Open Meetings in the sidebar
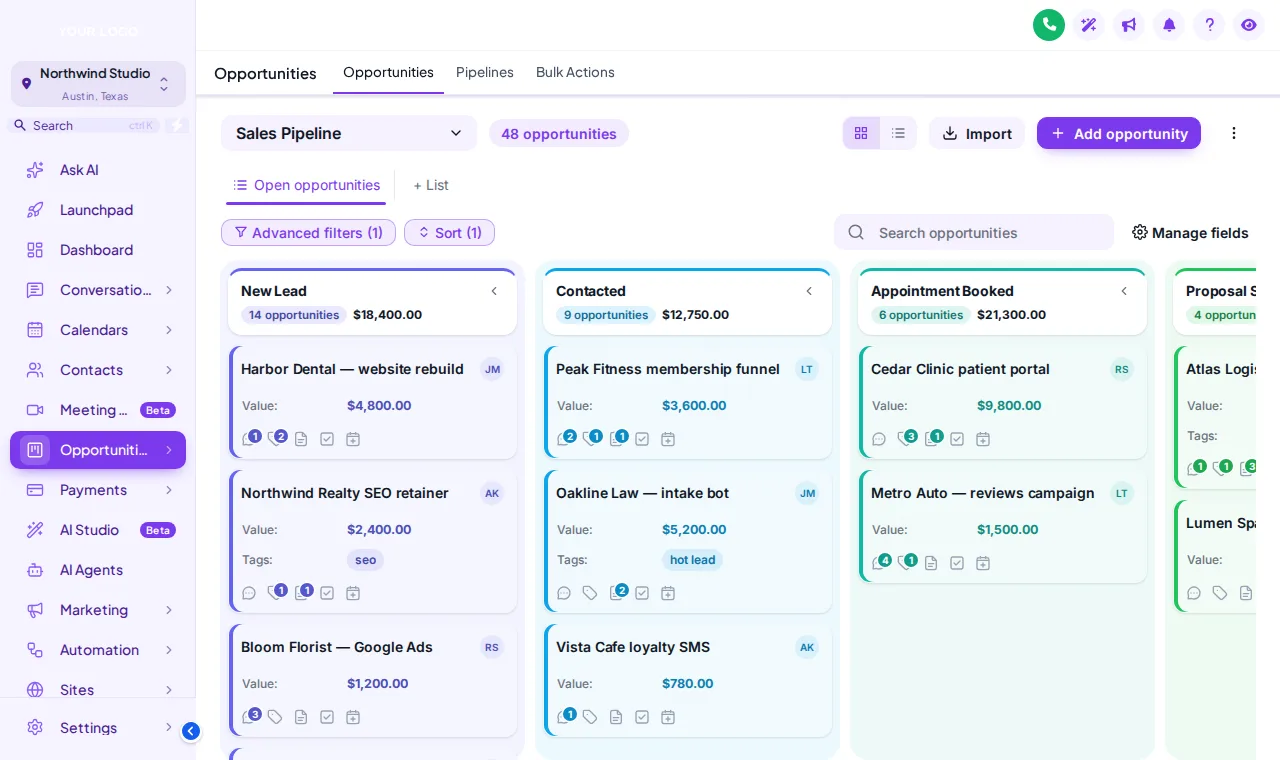This screenshot has height=760, width=1280. pos(98,410)
